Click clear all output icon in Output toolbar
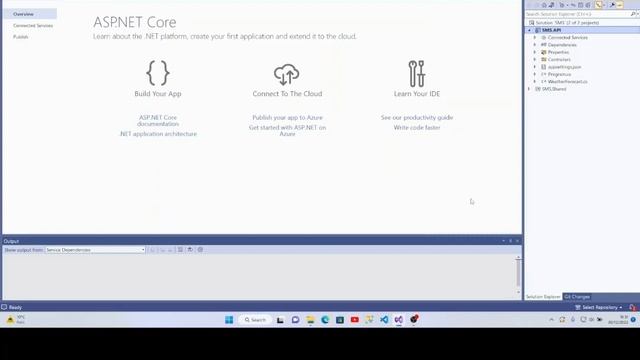 pyautogui.click(x=180, y=250)
